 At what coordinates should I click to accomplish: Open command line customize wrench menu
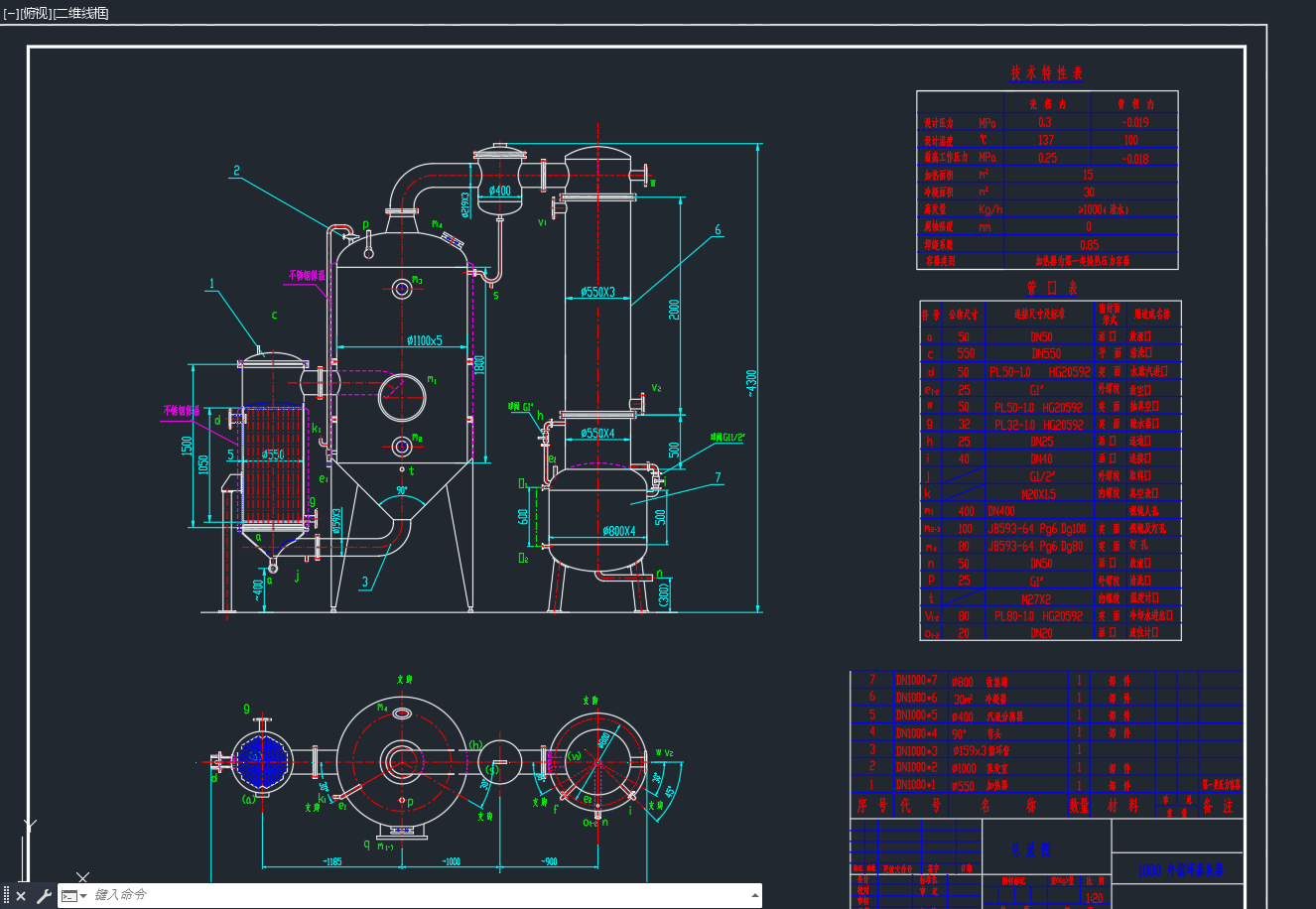[44, 896]
